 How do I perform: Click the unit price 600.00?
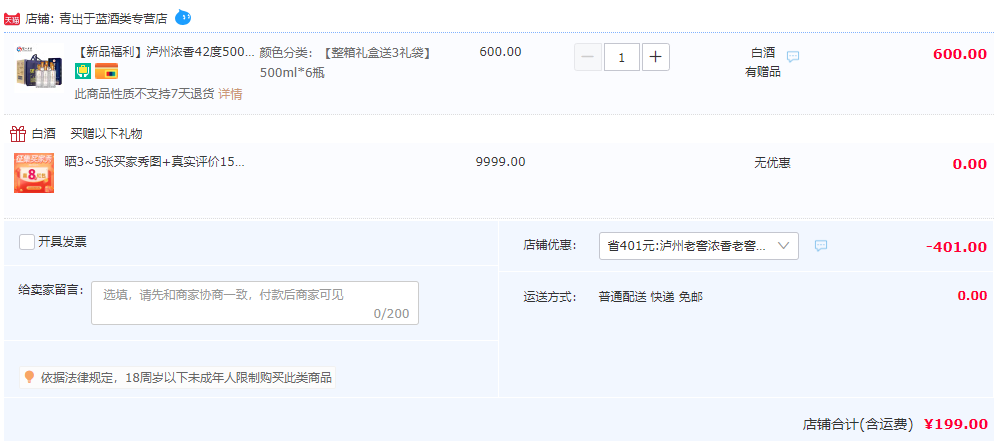[501, 52]
